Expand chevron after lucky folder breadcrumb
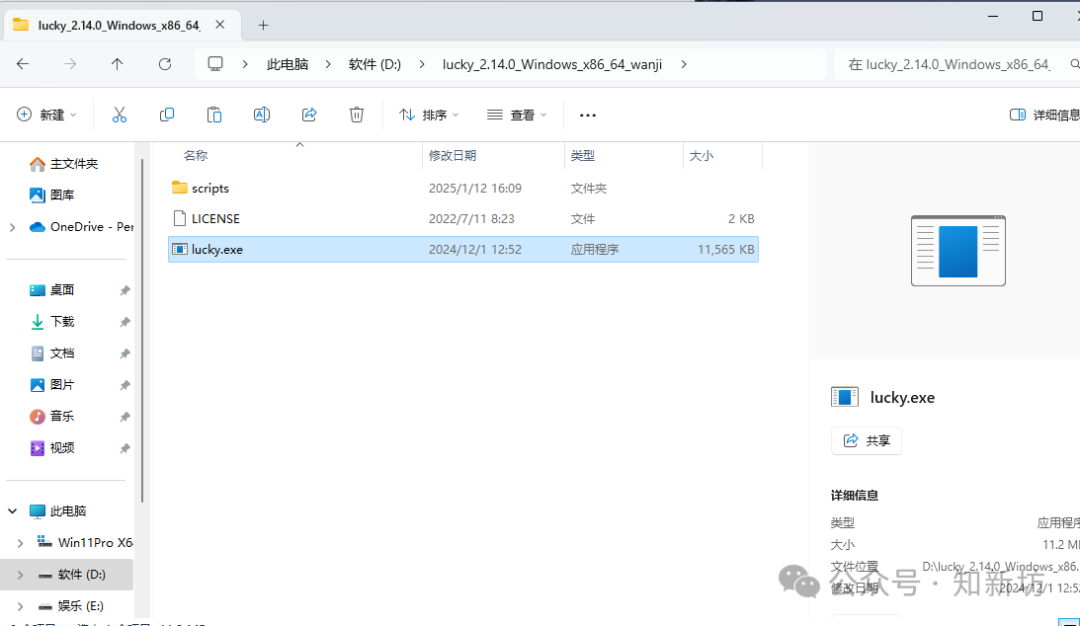The height and width of the screenshot is (626, 1080). click(x=683, y=64)
